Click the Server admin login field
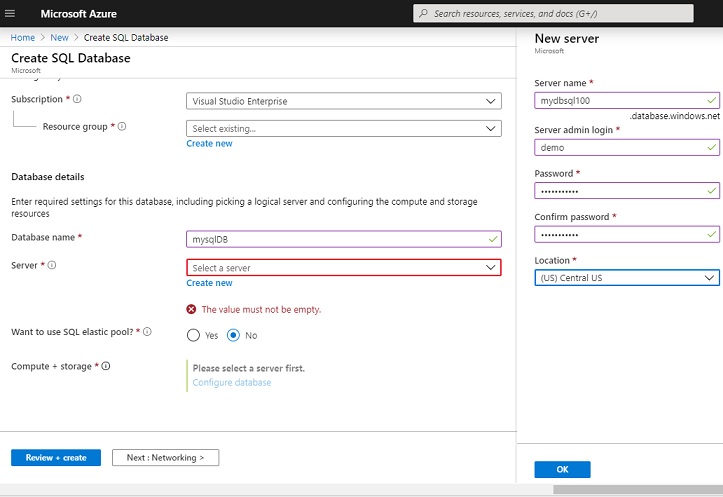Screen dimensions: 723x497 [x=627, y=148]
